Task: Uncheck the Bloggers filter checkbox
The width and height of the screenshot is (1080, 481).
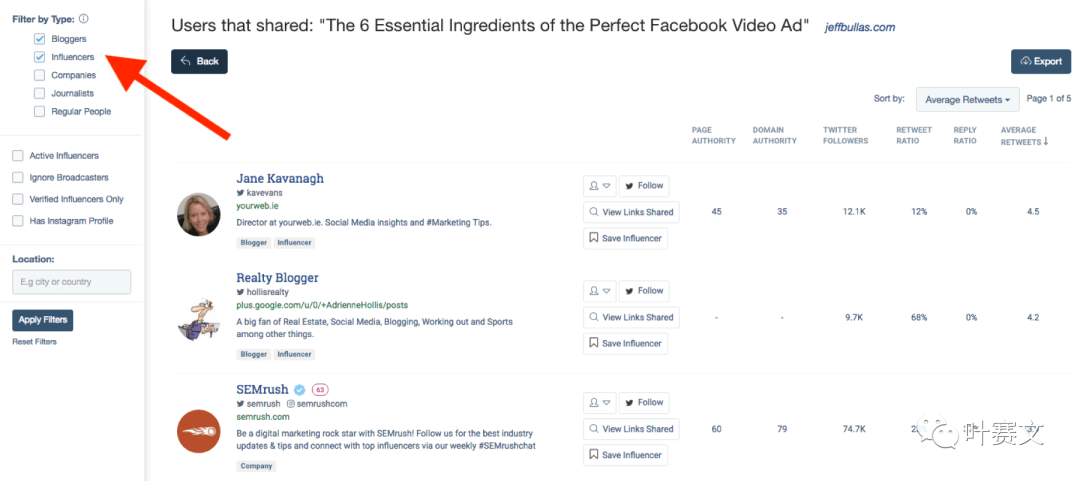Action: pyautogui.click(x=39, y=39)
